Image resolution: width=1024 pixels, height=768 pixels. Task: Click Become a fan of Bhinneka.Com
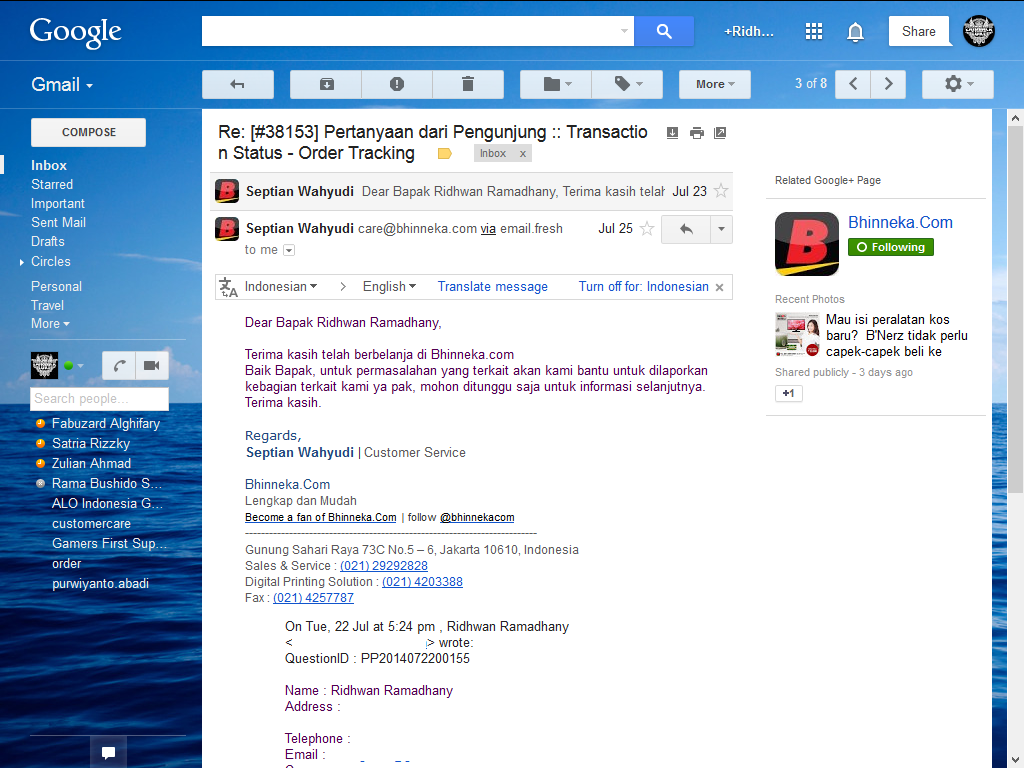click(321, 517)
